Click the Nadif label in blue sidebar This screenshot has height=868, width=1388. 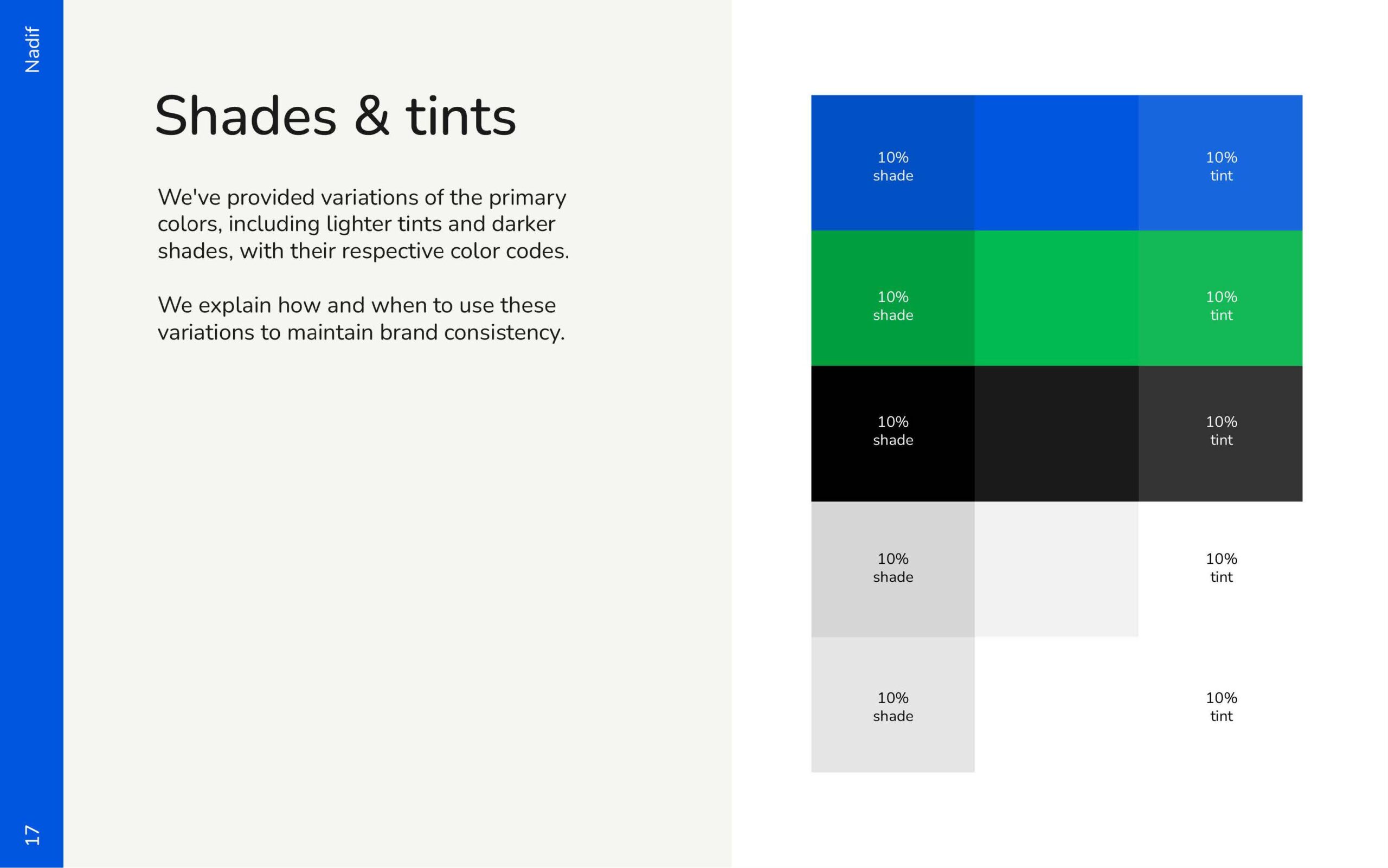32,49
